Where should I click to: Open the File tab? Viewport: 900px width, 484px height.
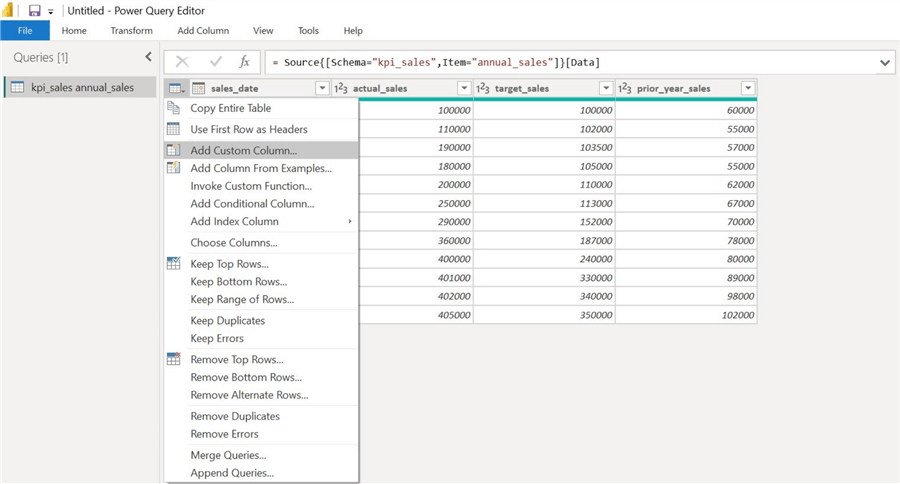click(25, 30)
